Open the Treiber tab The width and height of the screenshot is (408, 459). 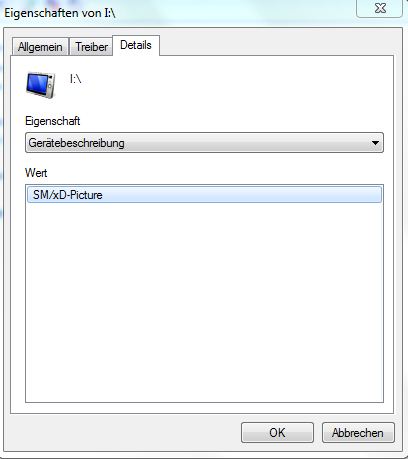pos(91,47)
